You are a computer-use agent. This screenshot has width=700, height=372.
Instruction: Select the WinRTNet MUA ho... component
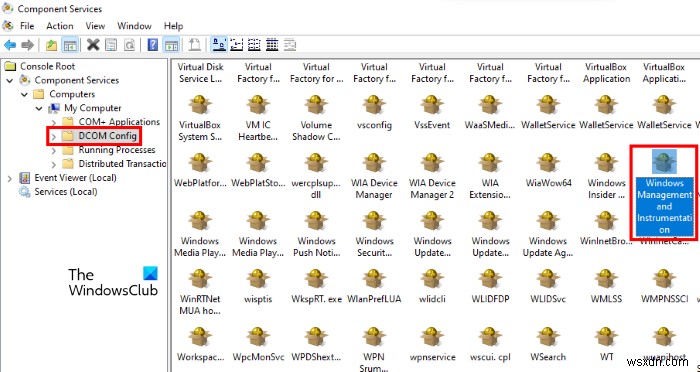[x=200, y=292]
